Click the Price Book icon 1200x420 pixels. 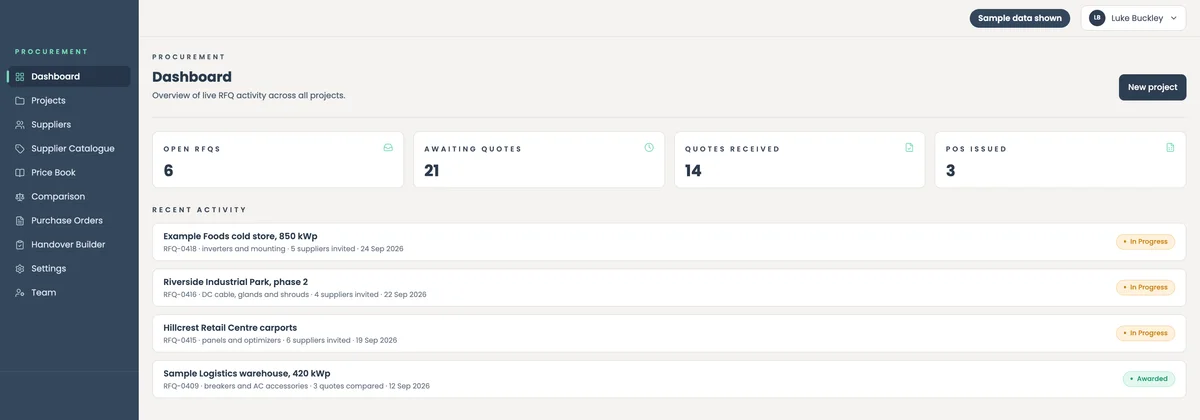tap(20, 173)
